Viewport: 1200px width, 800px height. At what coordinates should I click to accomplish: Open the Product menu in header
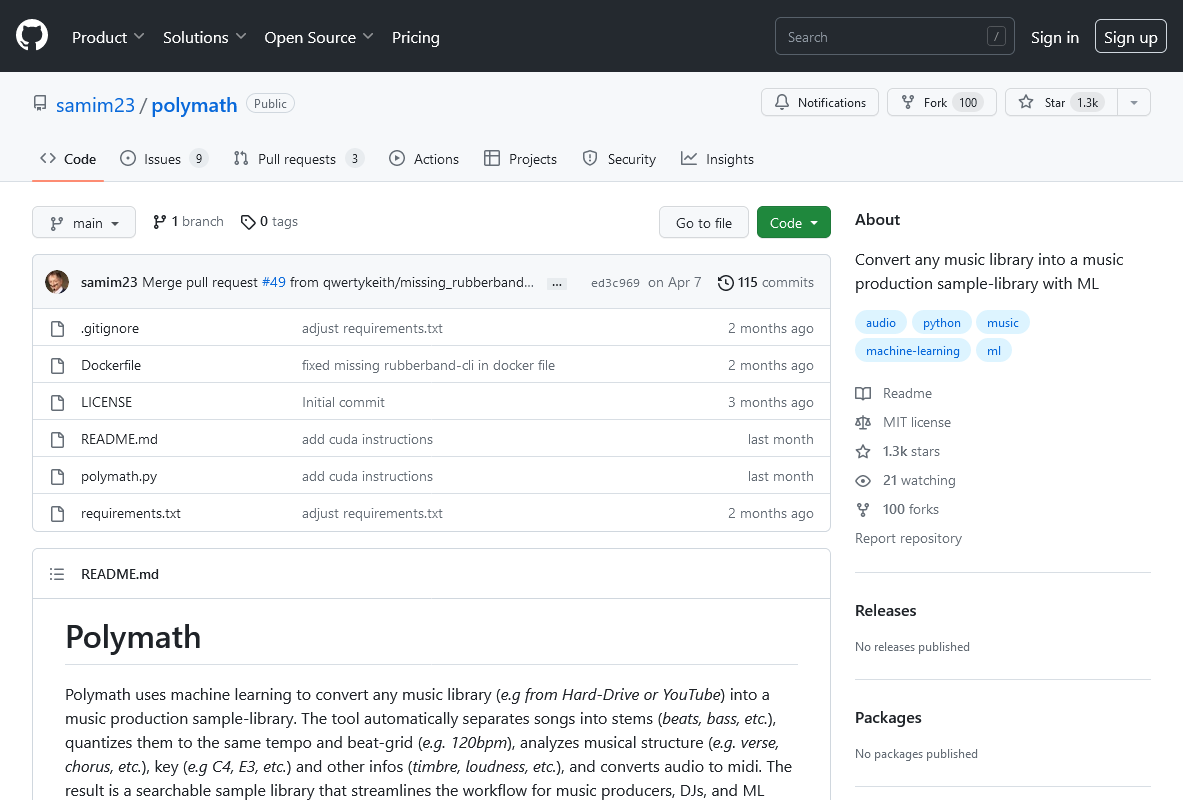coord(108,37)
